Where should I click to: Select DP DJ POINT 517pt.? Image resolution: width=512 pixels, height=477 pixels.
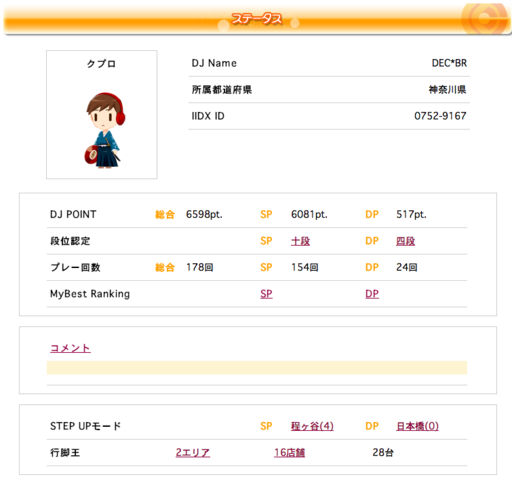pos(411,214)
